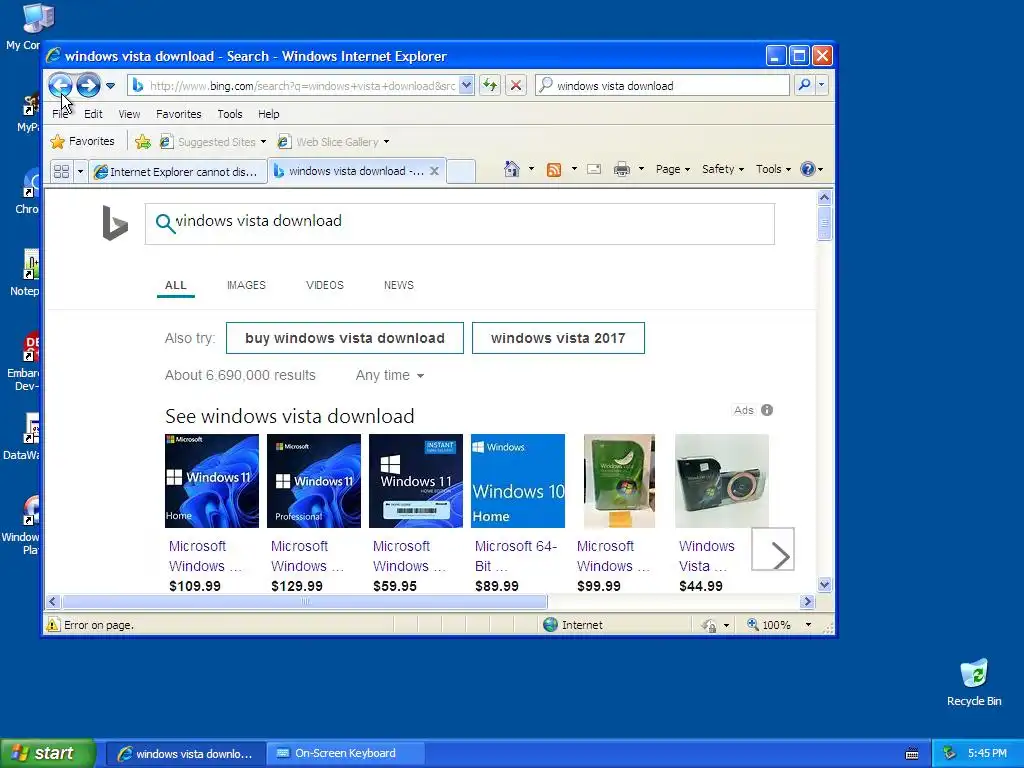1024x768 pixels.
Task: Click the Ads info icon
Action: [x=767, y=410]
